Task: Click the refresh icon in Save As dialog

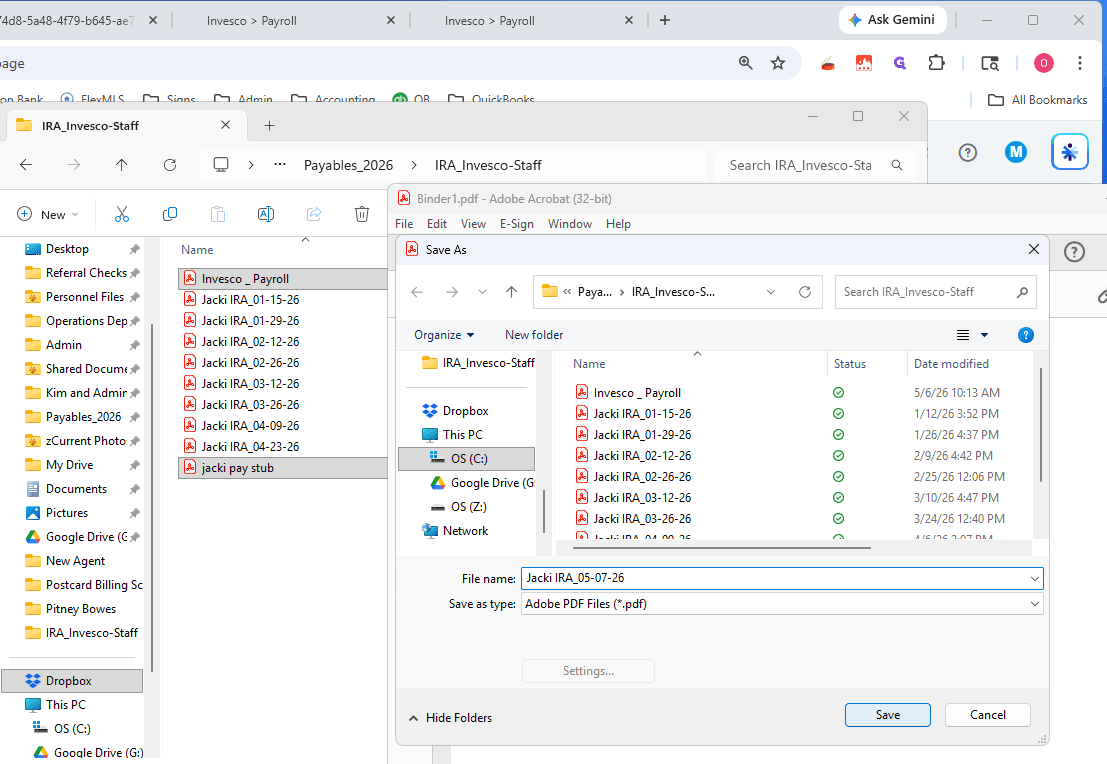Action: [805, 292]
